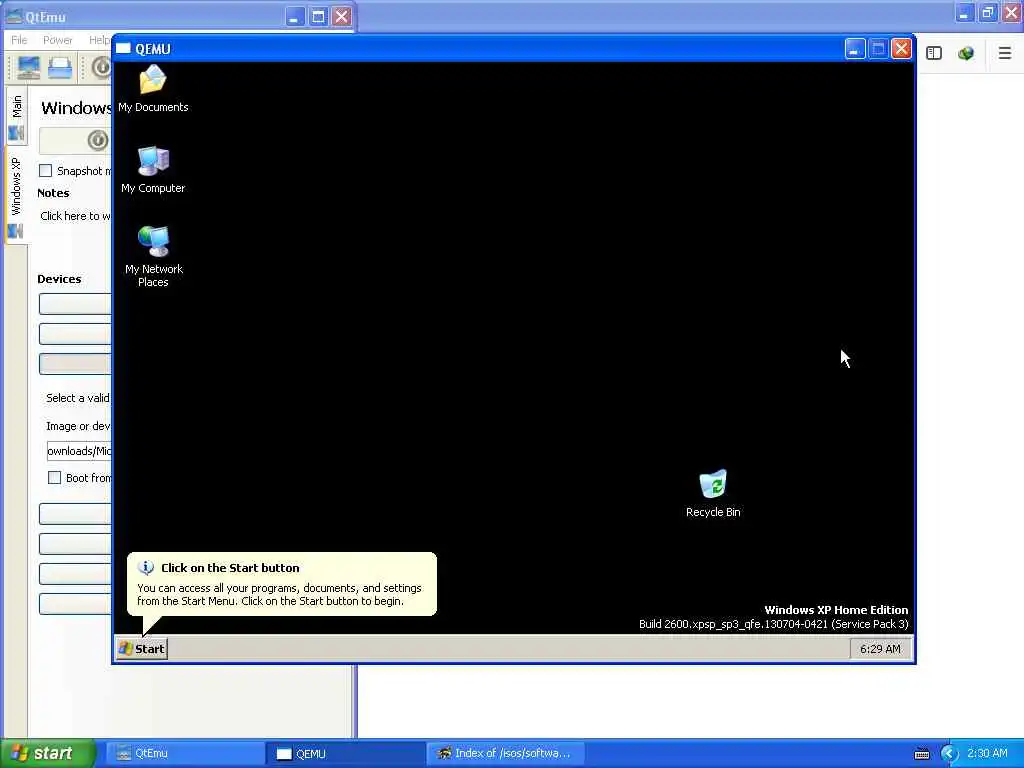Click the image path field showing 'ownloads/Mic'
This screenshot has height=768, width=1024.
point(78,451)
